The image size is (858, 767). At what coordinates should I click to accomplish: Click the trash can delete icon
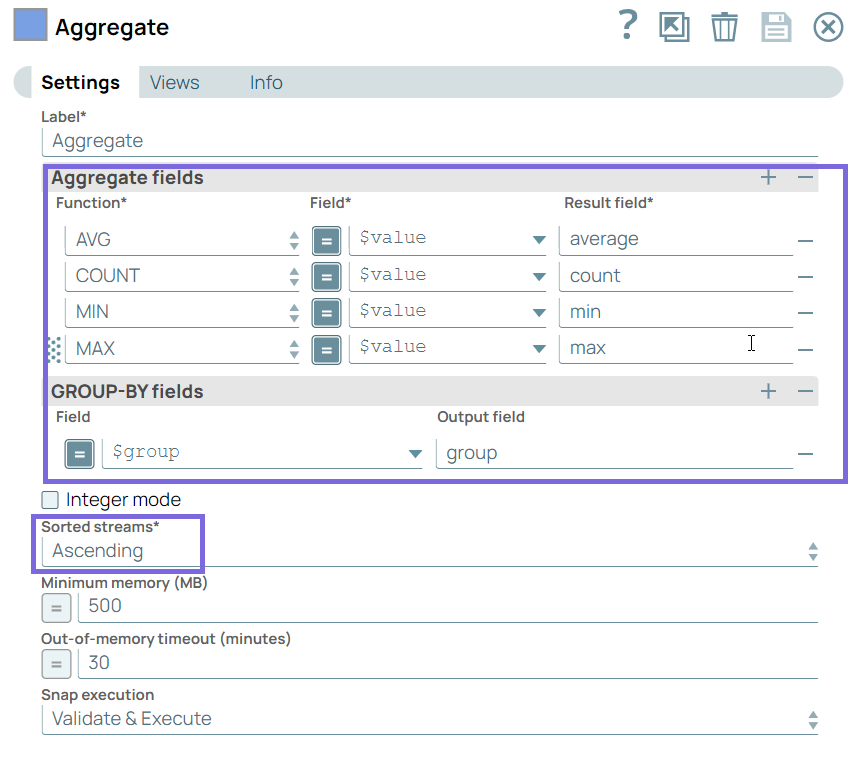[x=724, y=27]
